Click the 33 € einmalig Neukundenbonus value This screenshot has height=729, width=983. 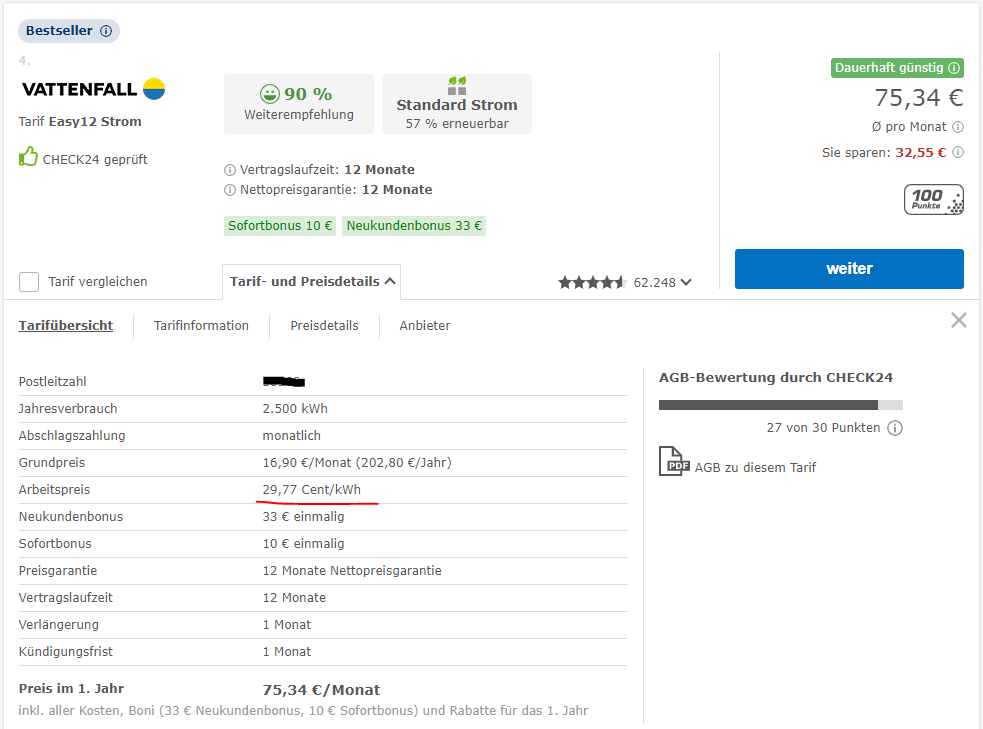tap(303, 517)
